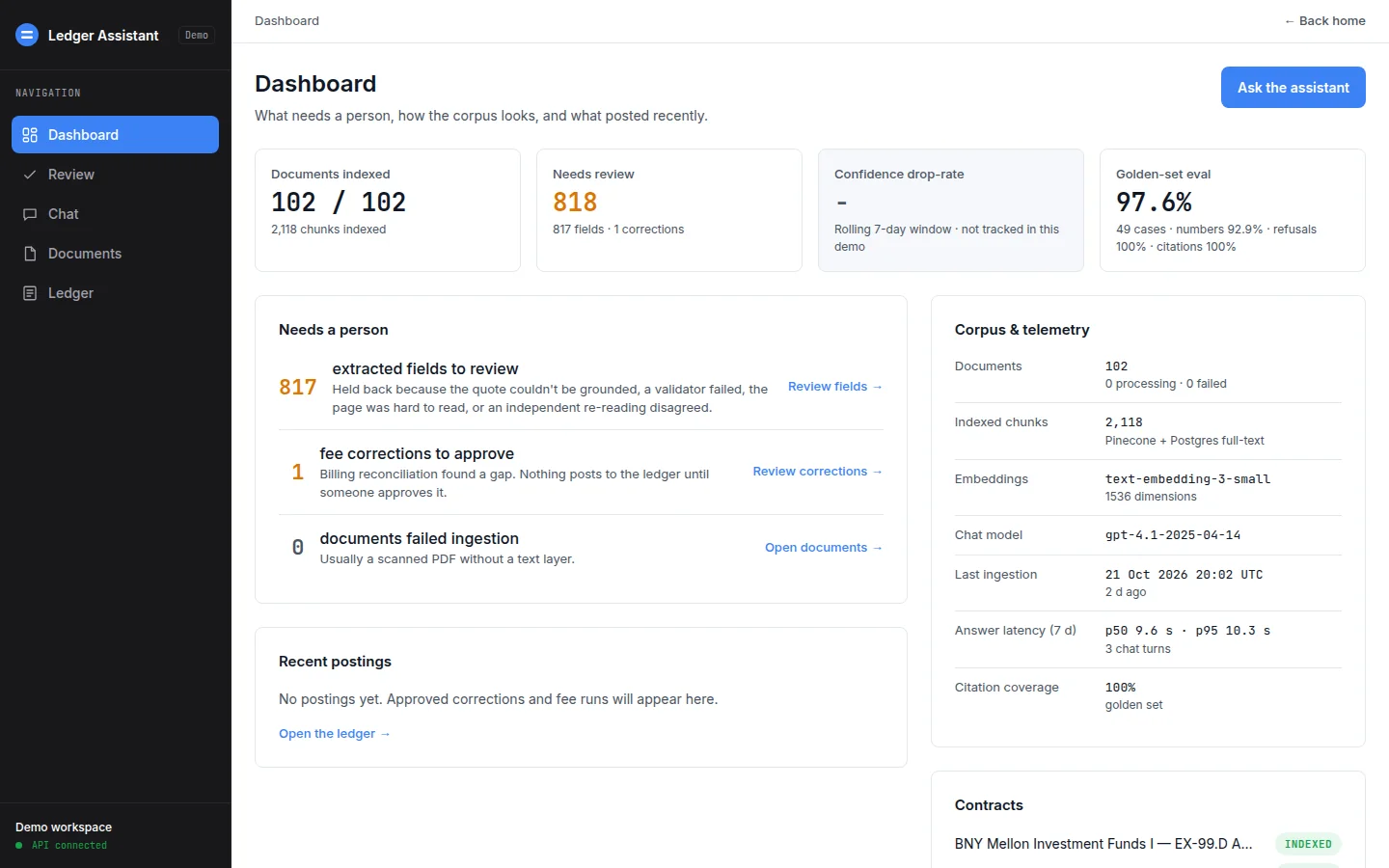Follow the Review fields link
This screenshot has width=1389, height=868.
point(835,387)
